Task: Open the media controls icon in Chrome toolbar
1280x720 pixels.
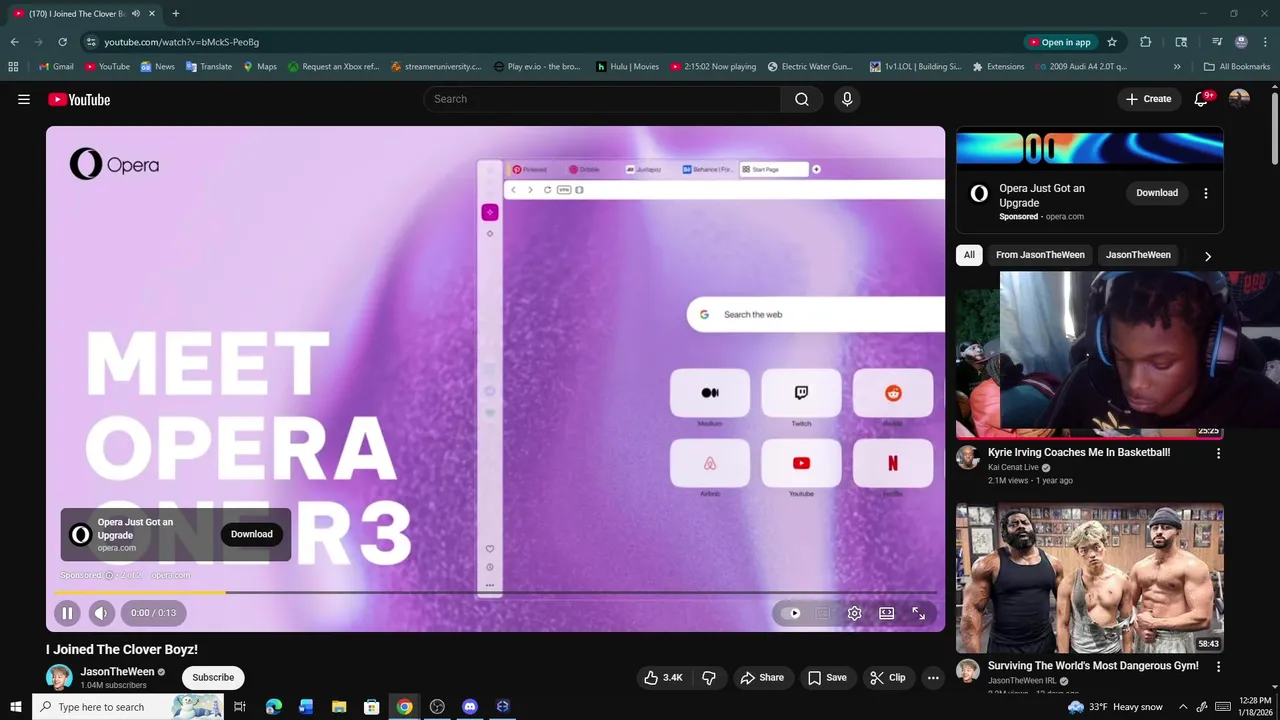Action: [1217, 42]
